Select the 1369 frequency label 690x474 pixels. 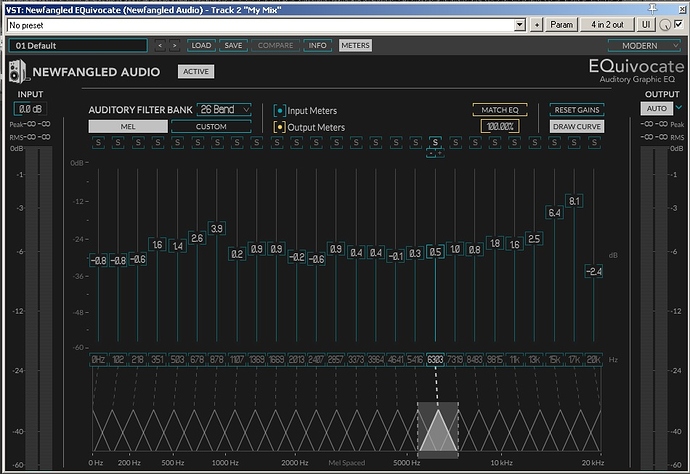tap(257, 360)
